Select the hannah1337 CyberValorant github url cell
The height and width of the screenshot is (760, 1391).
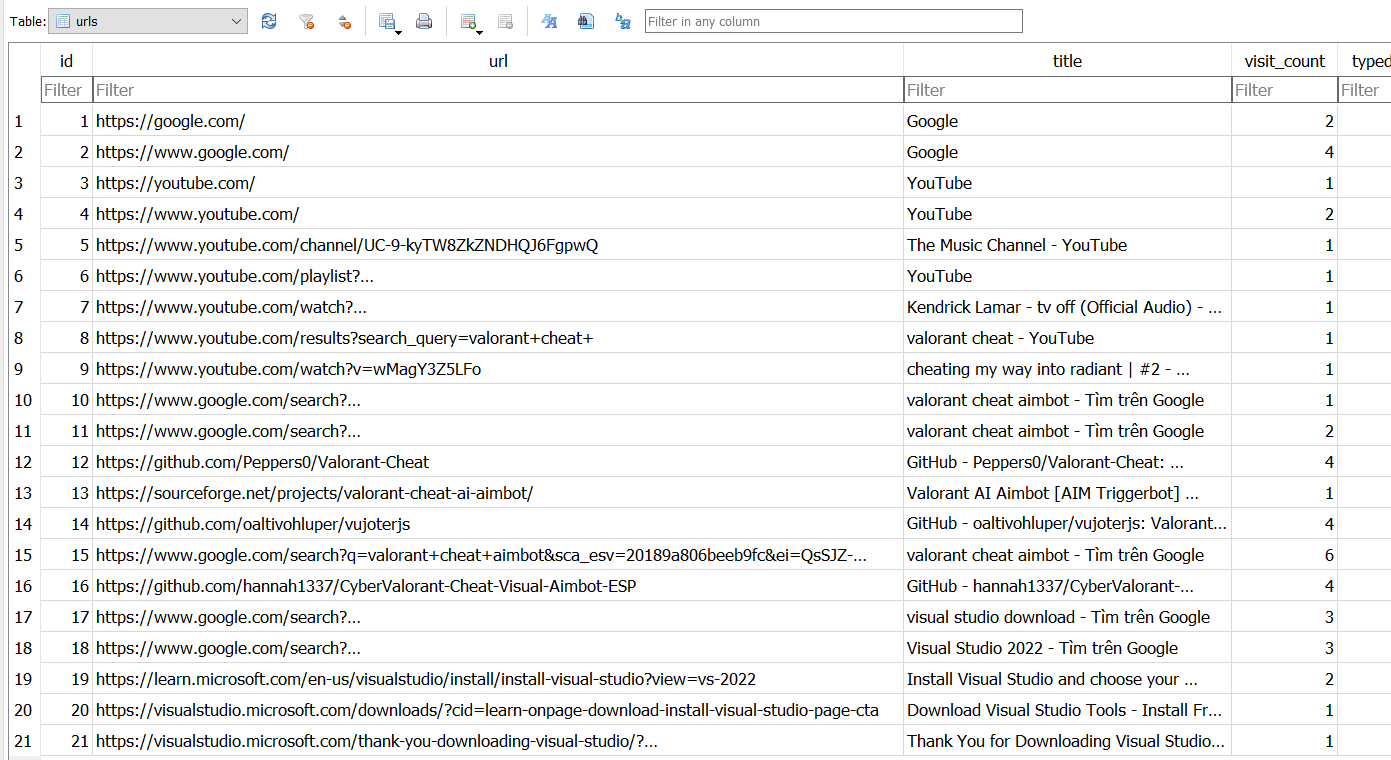tap(498, 586)
